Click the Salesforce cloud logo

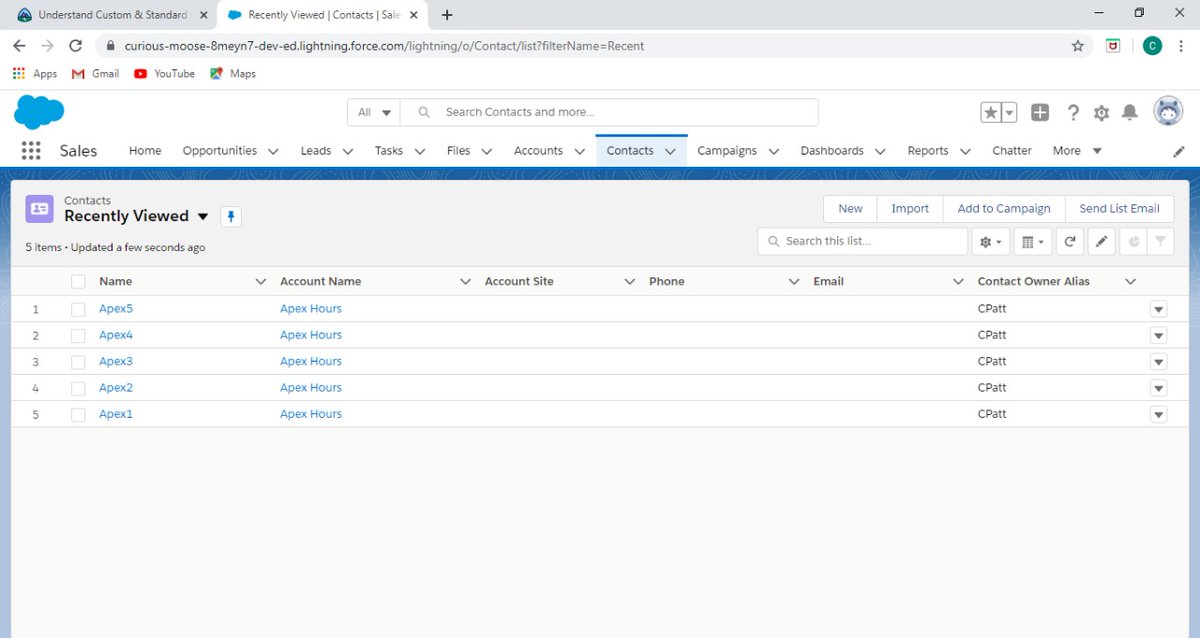point(39,112)
